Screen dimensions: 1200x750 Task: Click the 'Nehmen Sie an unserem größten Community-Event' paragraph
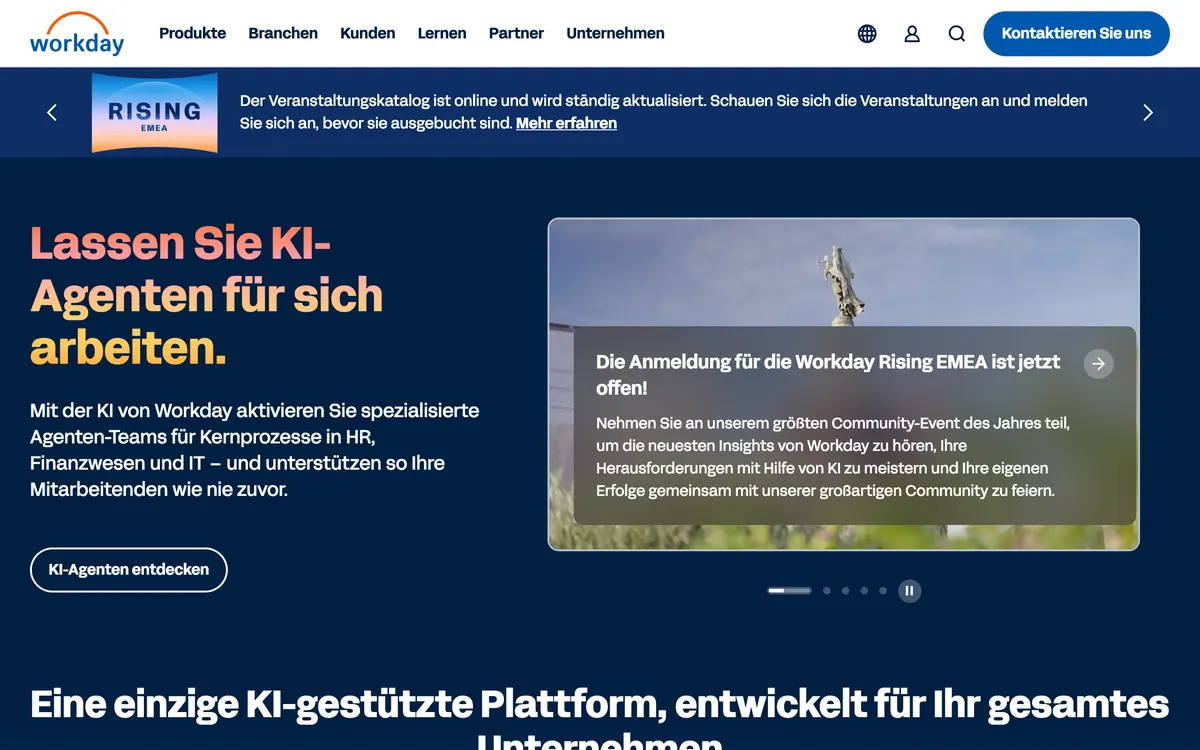833,457
